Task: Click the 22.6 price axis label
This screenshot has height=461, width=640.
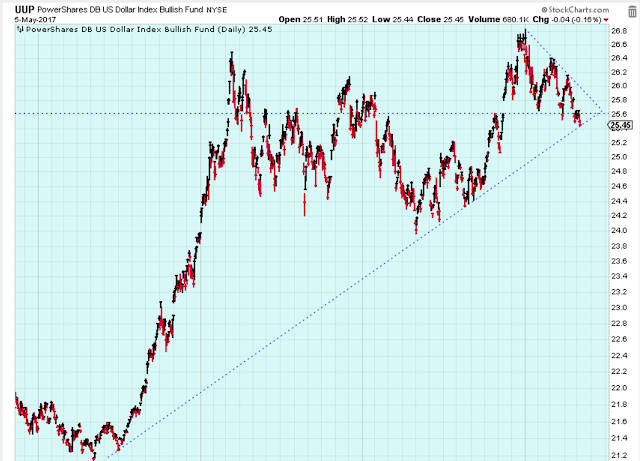Action: [619, 339]
